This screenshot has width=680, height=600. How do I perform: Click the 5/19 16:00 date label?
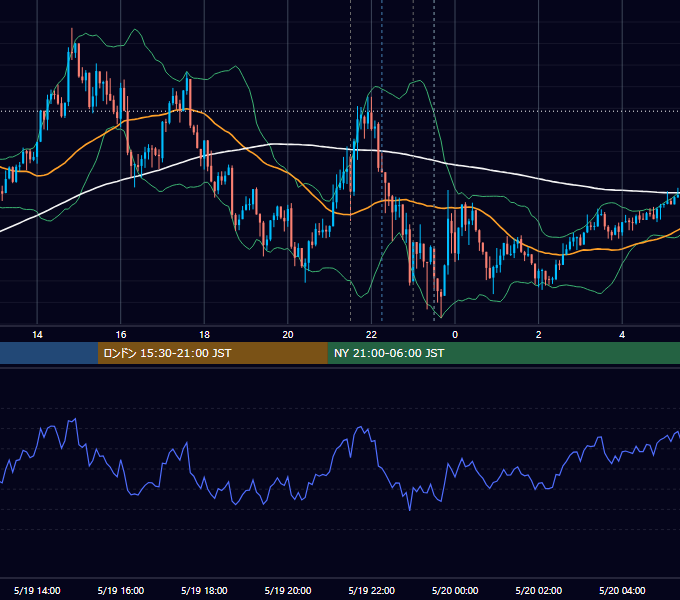tap(121, 590)
